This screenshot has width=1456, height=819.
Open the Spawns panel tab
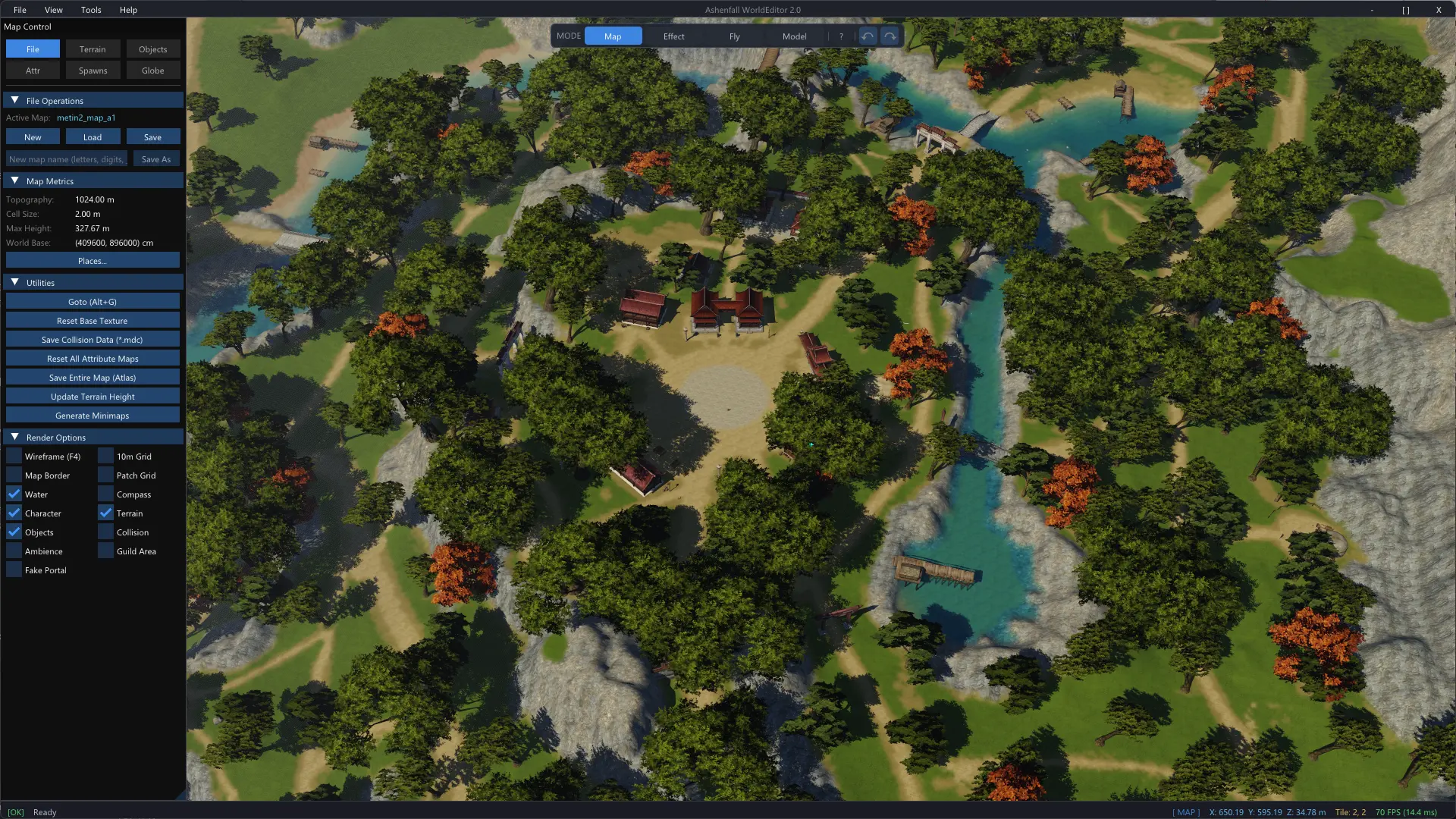(93, 71)
